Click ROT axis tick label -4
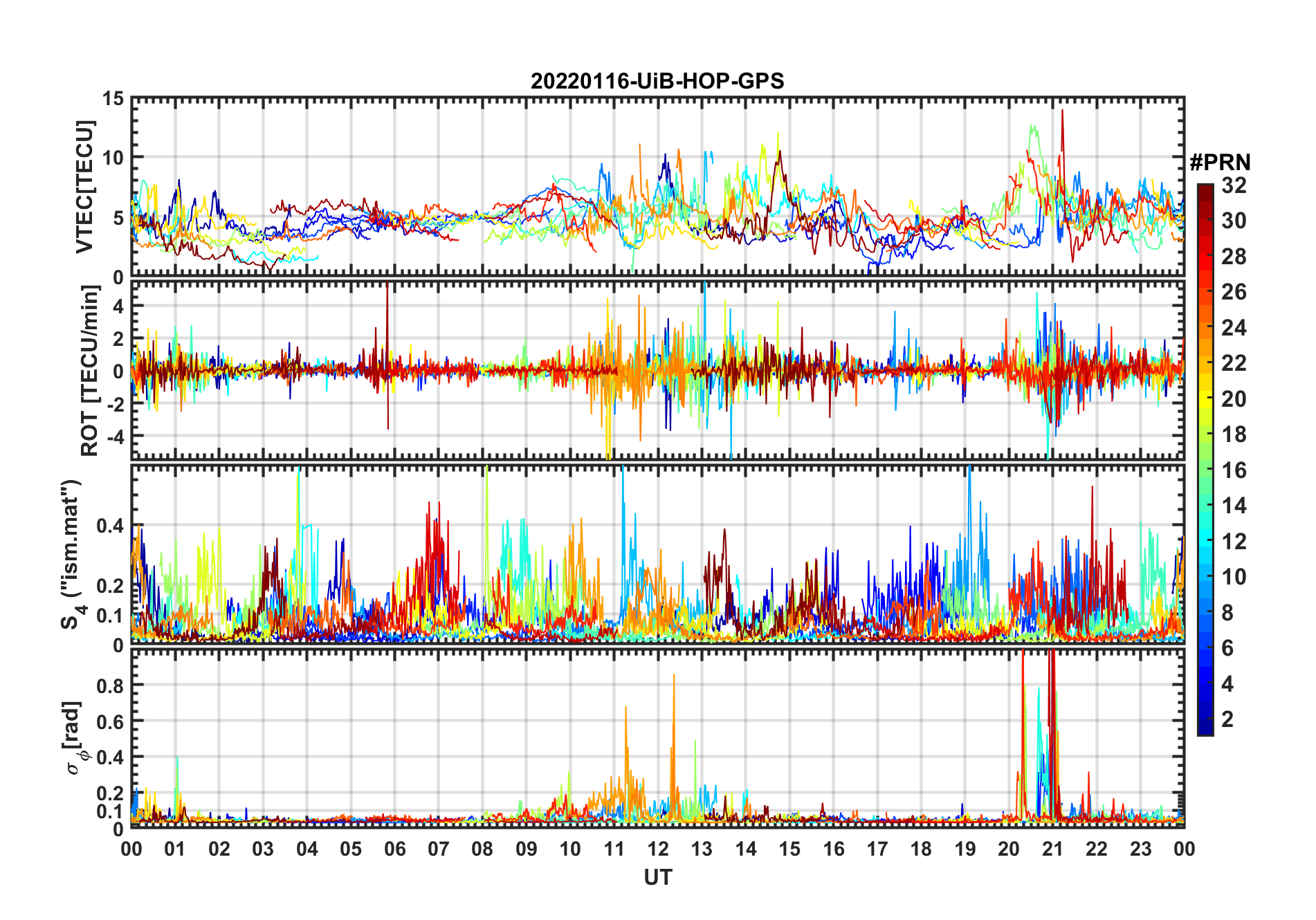This screenshot has height=920, width=1316. [x=115, y=437]
